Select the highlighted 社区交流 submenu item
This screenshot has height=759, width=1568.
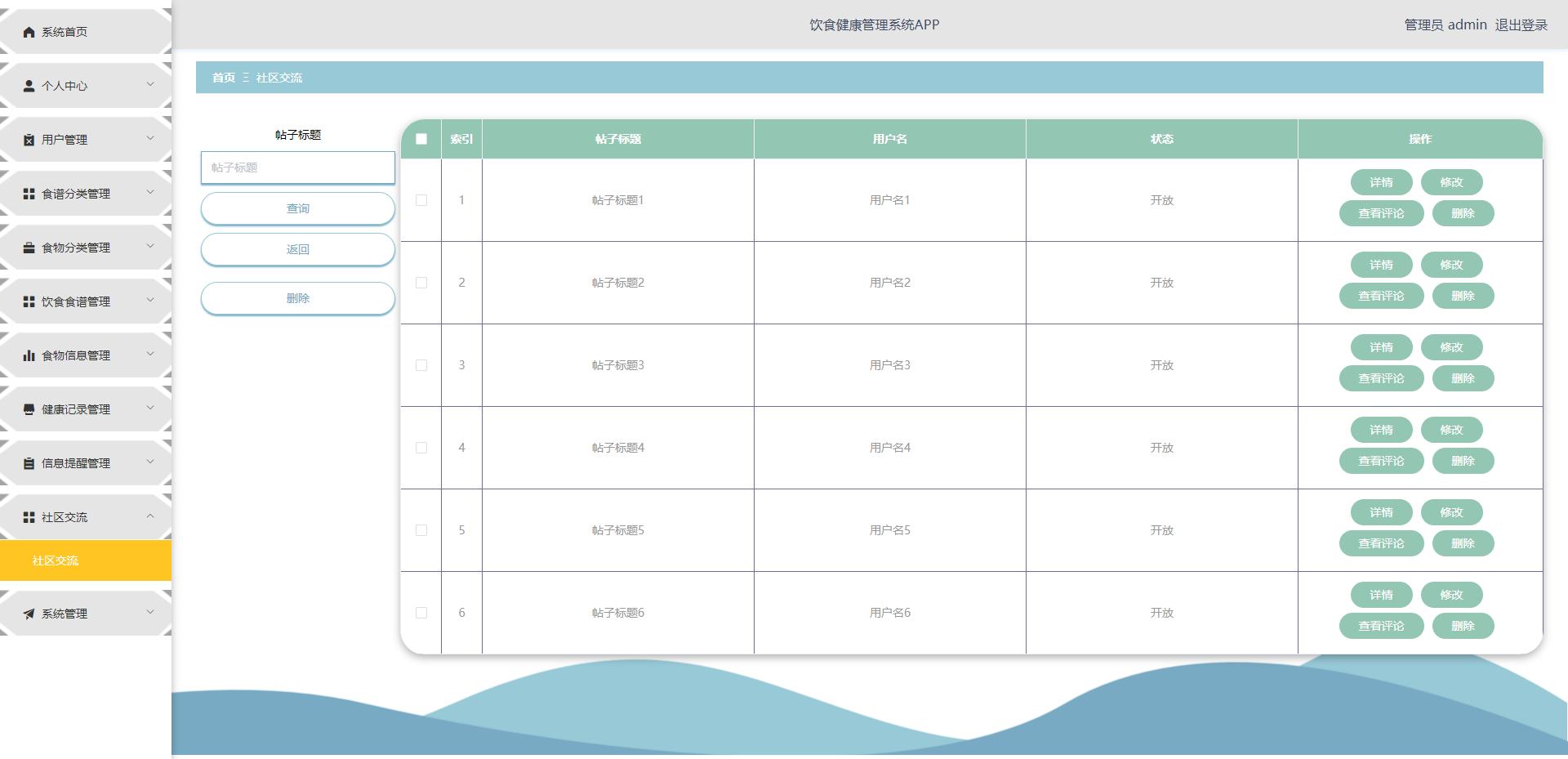coord(86,560)
